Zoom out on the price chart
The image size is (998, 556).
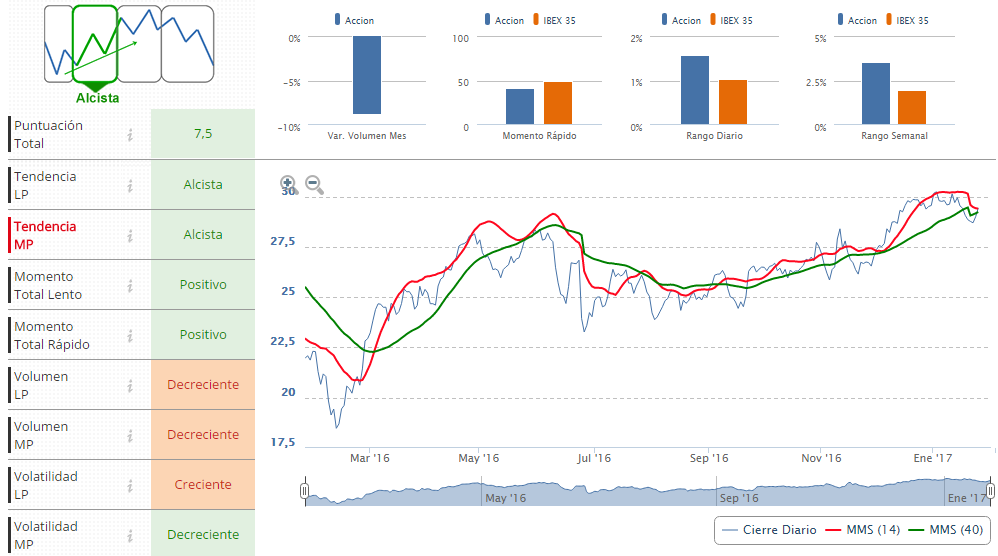coord(314,184)
